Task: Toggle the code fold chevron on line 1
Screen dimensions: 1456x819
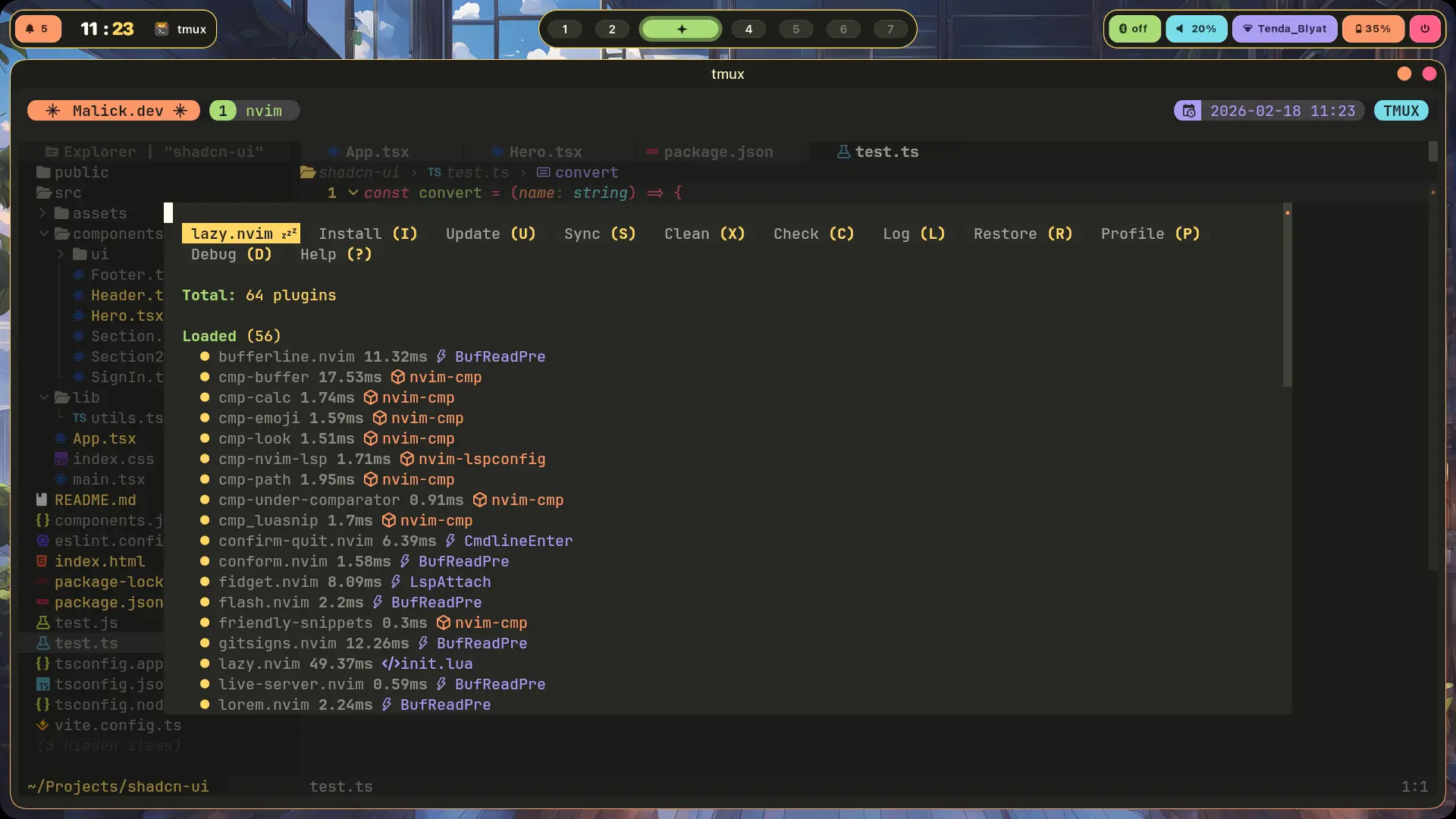Action: [x=353, y=193]
